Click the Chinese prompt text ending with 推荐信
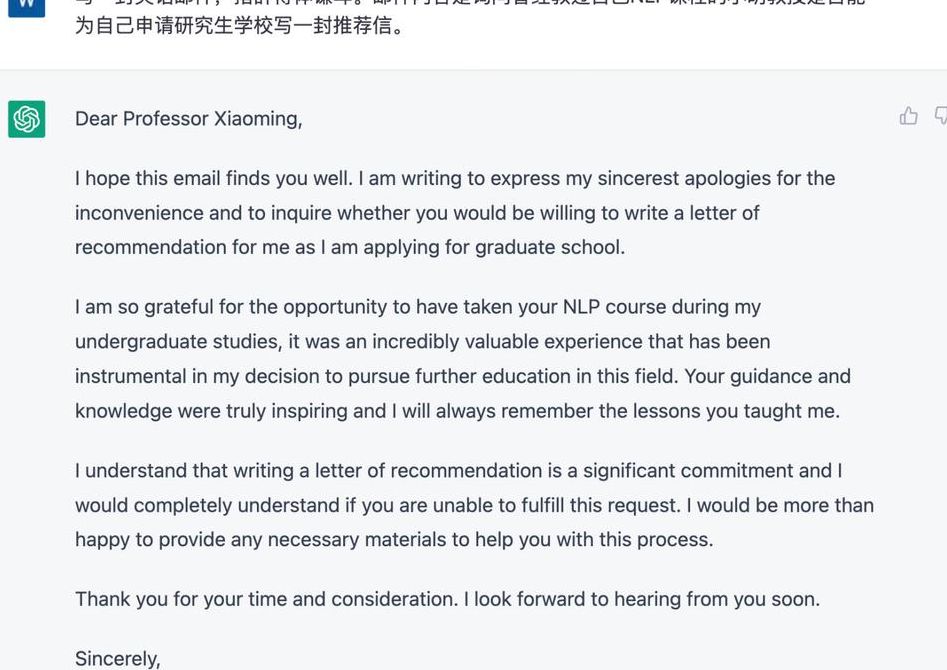Screen dimensions: 947x670 239,26
